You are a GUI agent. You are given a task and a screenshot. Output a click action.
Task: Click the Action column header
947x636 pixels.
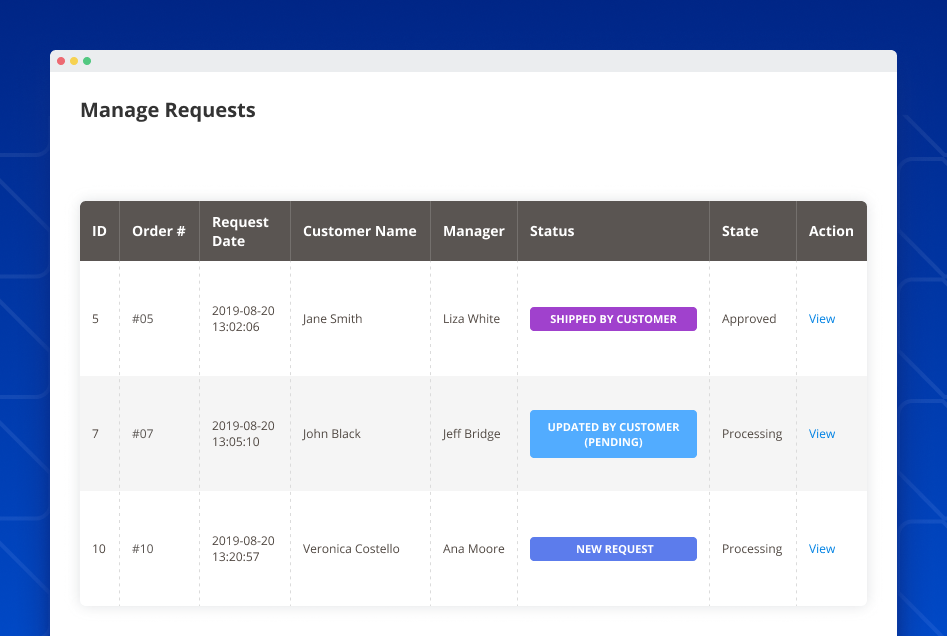(831, 230)
